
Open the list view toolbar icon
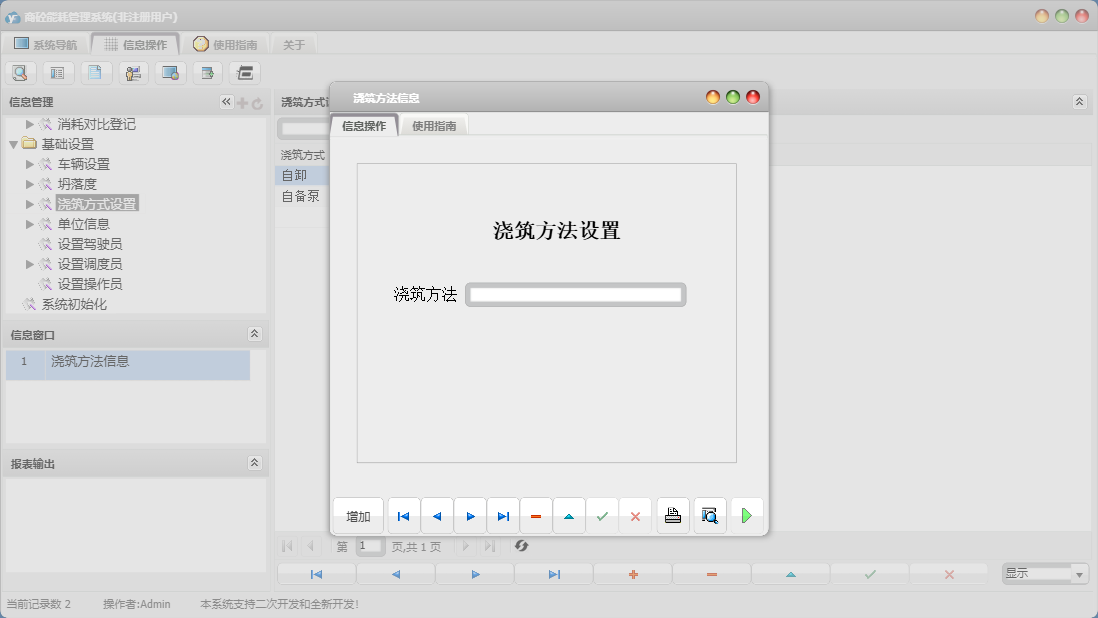click(59, 72)
